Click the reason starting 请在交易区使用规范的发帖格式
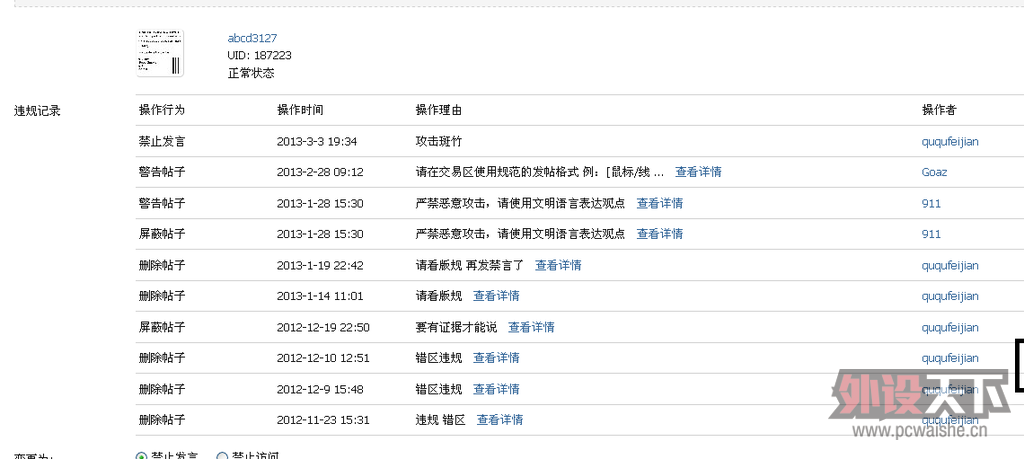Viewport: 1024px width, 459px height. 539,172
